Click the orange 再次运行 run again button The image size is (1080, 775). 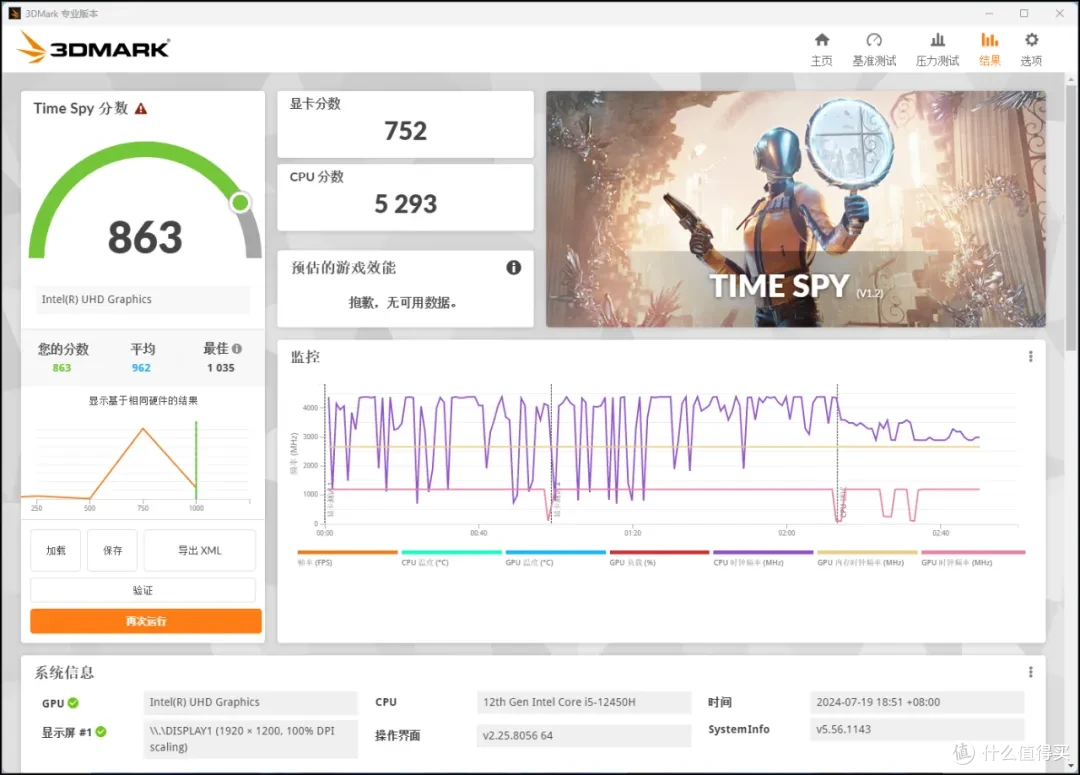[146, 621]
